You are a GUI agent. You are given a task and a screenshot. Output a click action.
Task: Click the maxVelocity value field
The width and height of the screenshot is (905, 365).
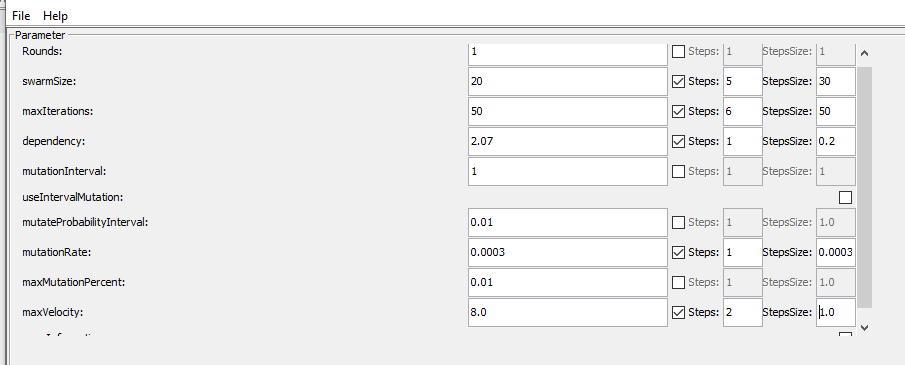coord(568,312)
